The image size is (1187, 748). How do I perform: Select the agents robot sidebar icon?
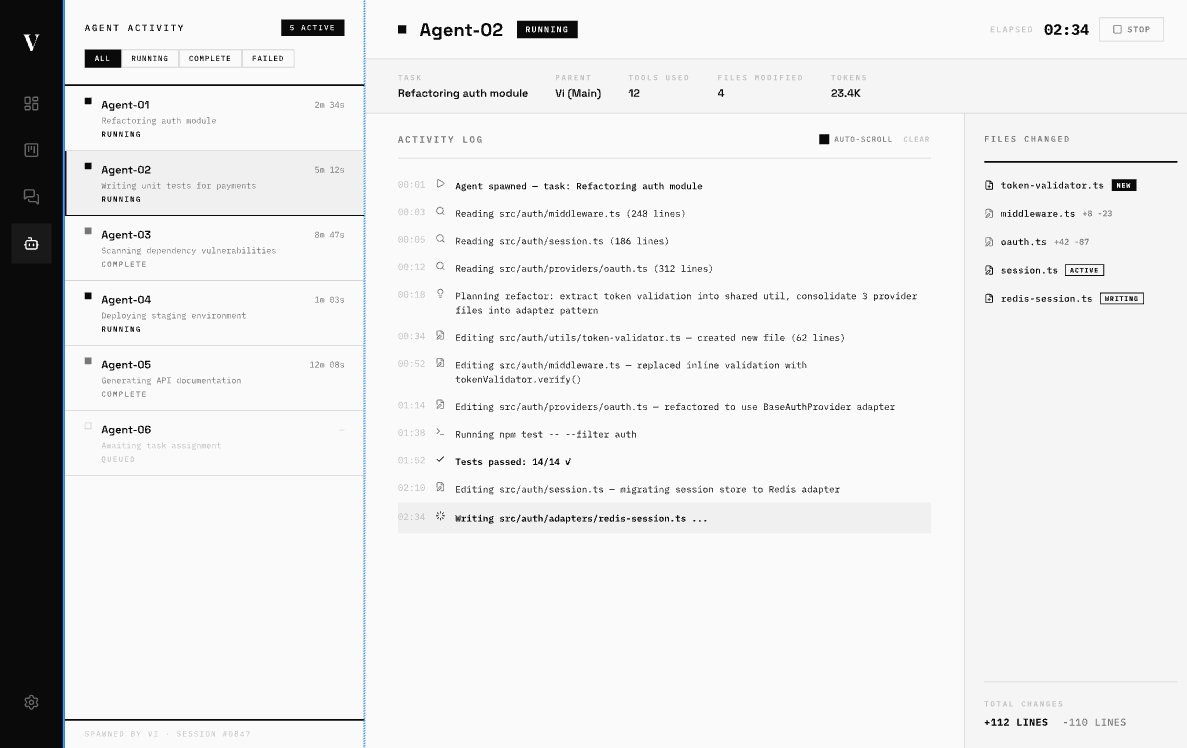click(x=31, y=244)
